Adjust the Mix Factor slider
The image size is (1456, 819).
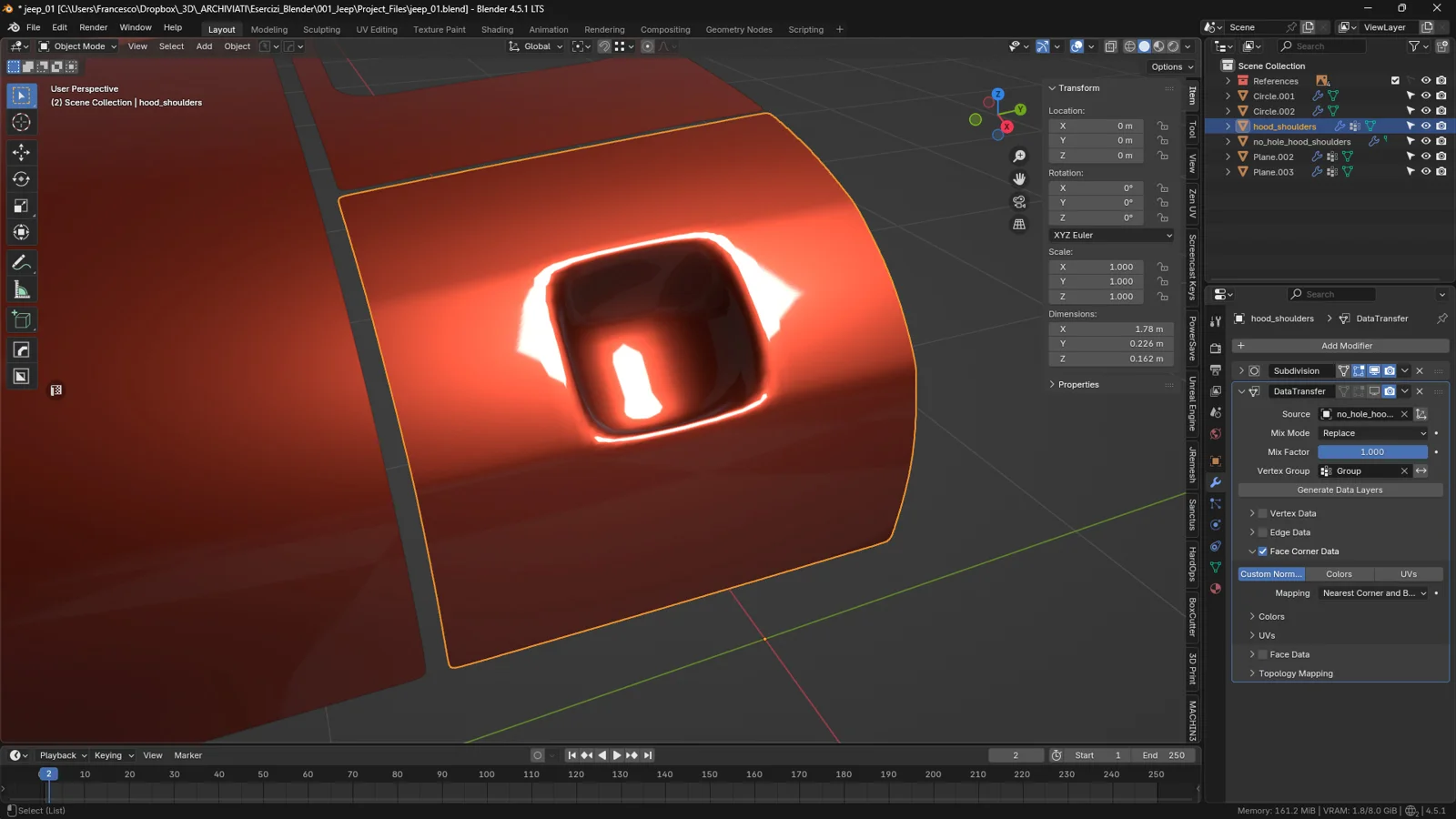pos(1372,452)
